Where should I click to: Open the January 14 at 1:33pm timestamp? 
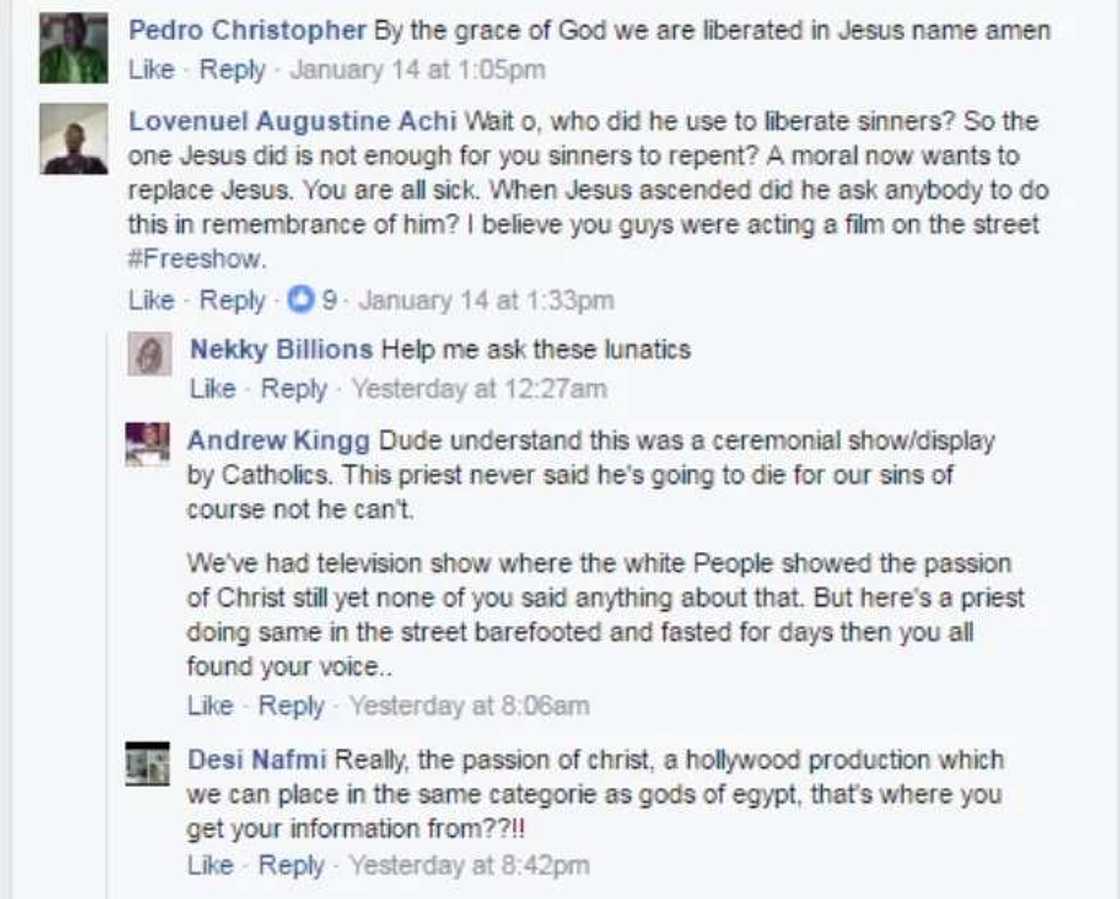point(486,300)
